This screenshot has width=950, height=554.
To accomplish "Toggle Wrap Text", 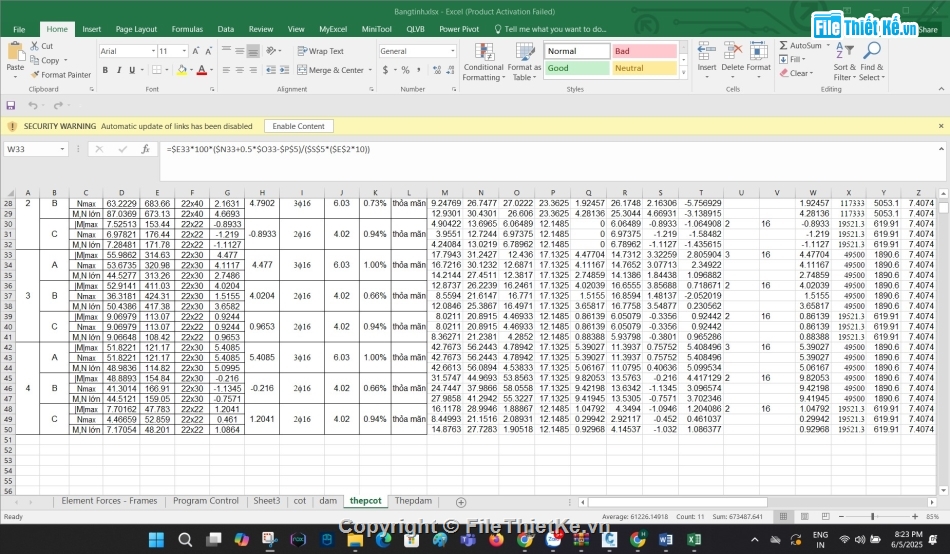I will point(321,52).
